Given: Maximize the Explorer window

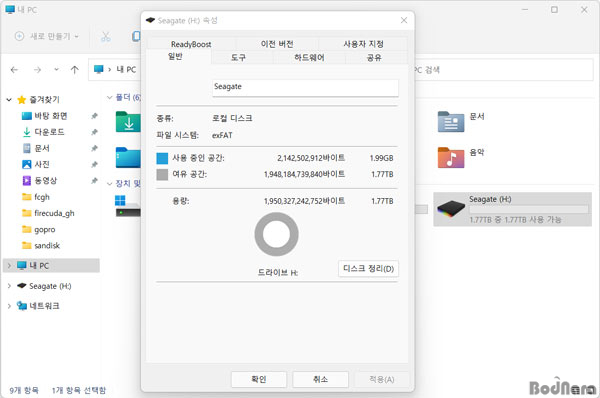Looking at the screenshot, I should coord(554,10).
